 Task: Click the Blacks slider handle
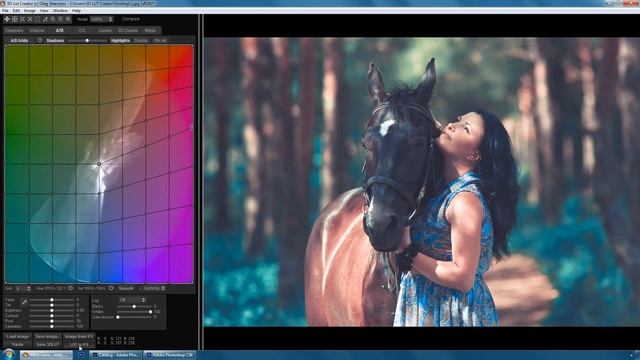point(134,306)
